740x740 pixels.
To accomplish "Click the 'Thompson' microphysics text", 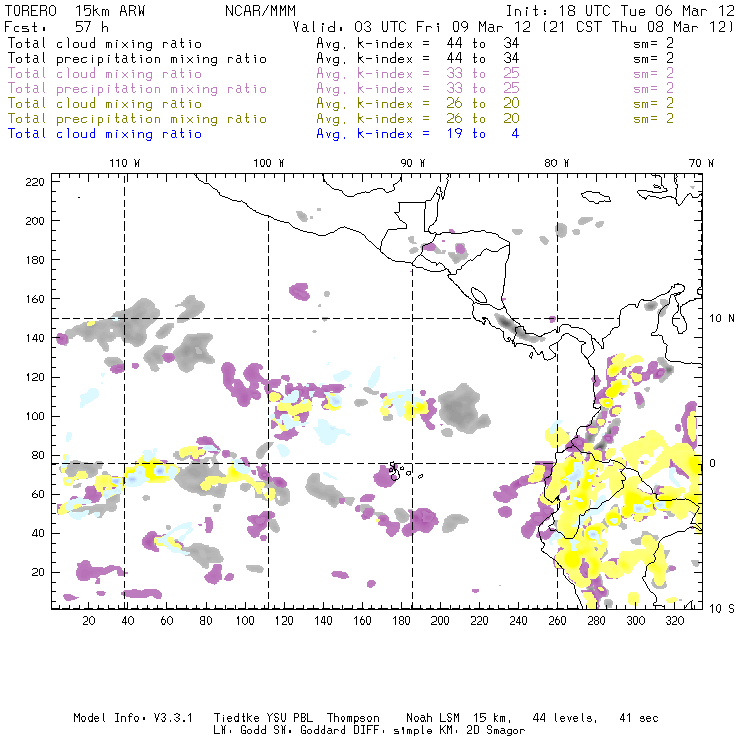I will (353, 718).
